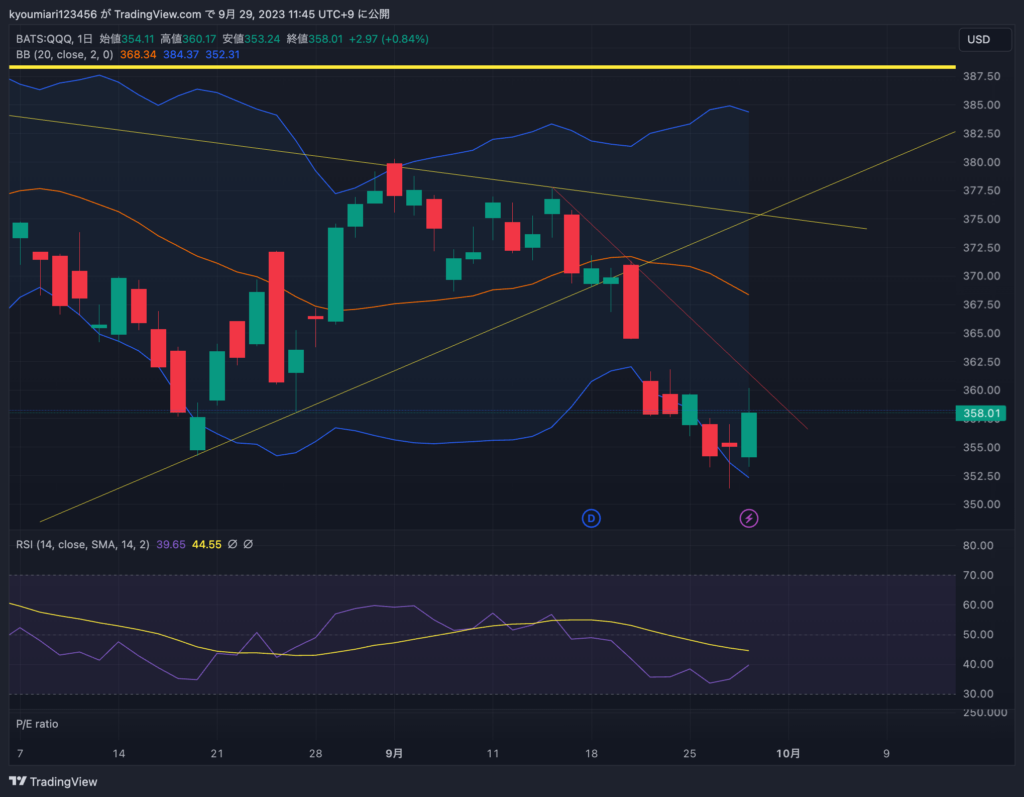
Task: Click the RSI value 39.65
Action: [x=171, y=544]
